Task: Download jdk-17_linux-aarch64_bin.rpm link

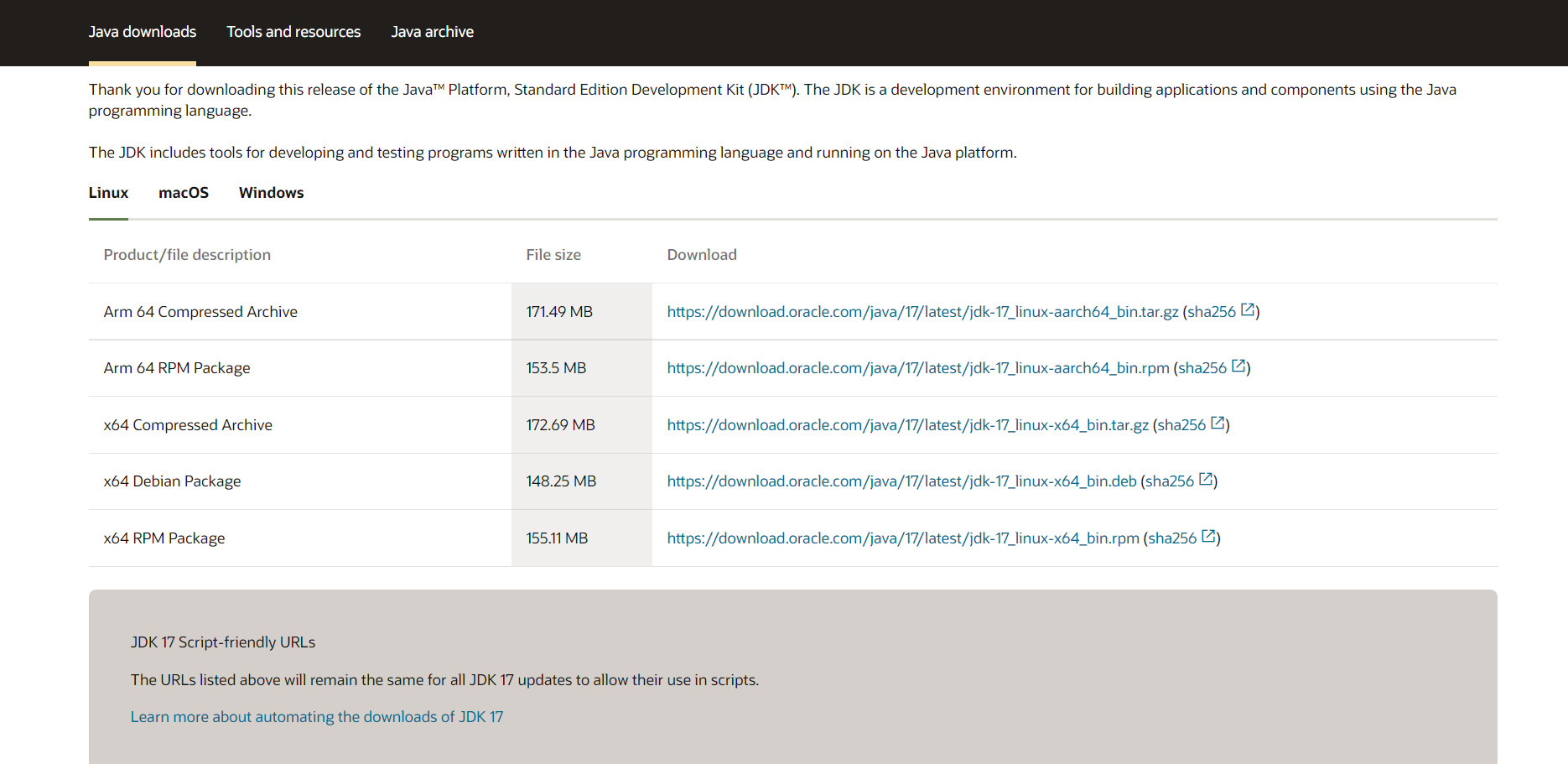Action: 918,368
